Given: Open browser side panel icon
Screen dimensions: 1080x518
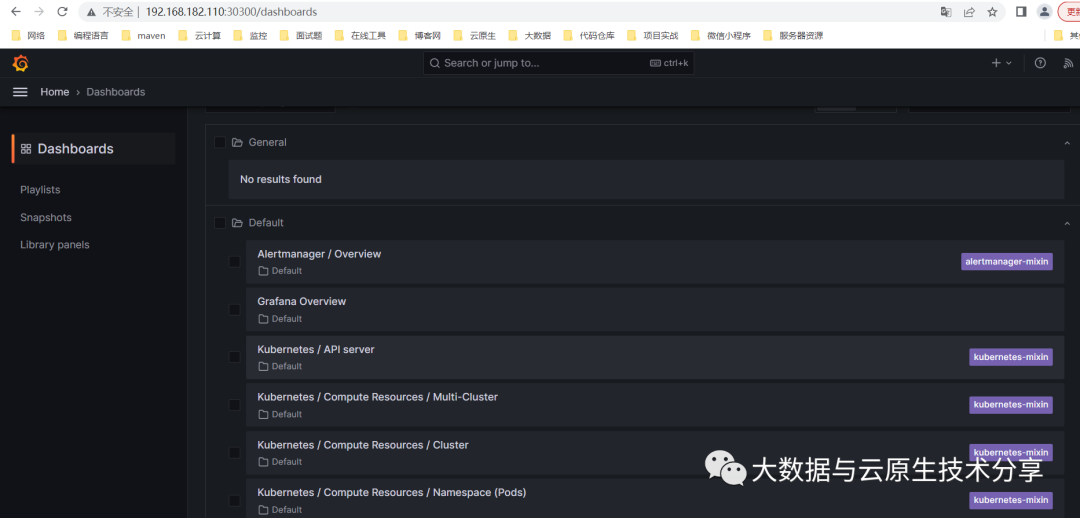Looking at the screenshot, I should coord(1021,12).
